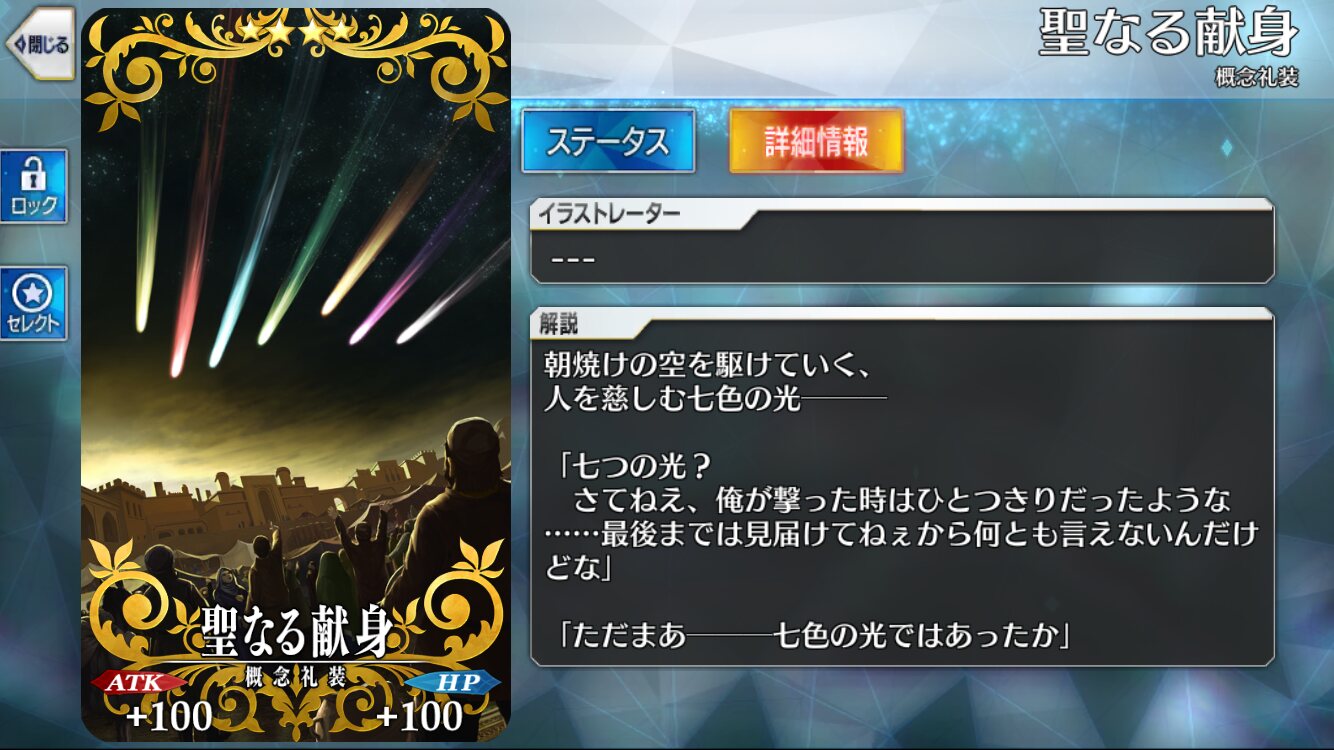Click the 解説 section header
The height and width of the screenshot is (750, 1334).
[x=560, y=322]
